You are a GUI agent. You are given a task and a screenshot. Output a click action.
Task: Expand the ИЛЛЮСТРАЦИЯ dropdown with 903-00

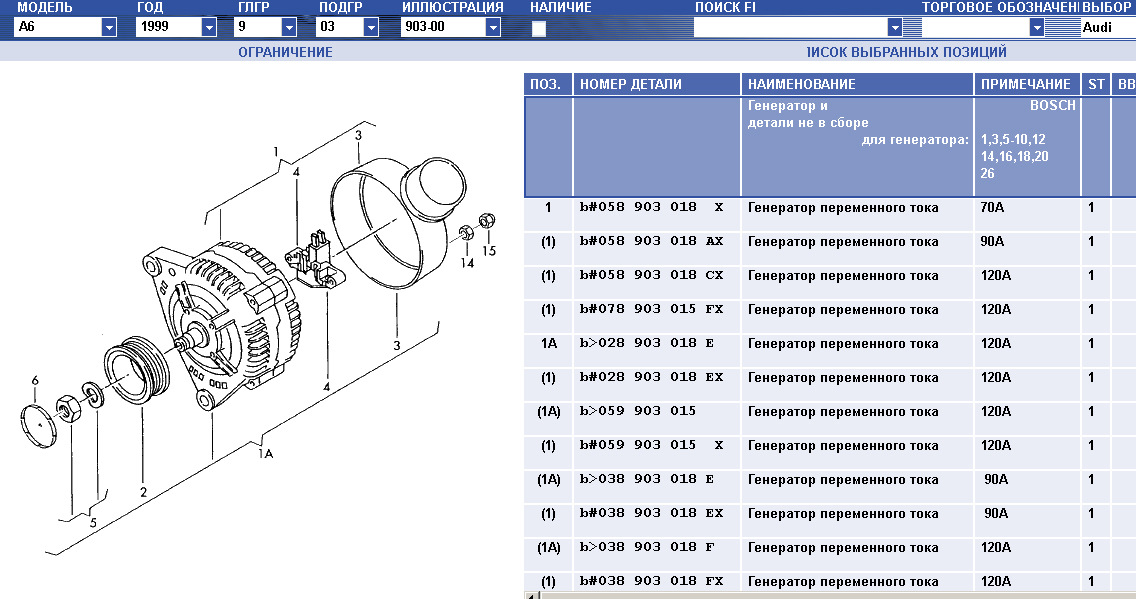[492, 28]
